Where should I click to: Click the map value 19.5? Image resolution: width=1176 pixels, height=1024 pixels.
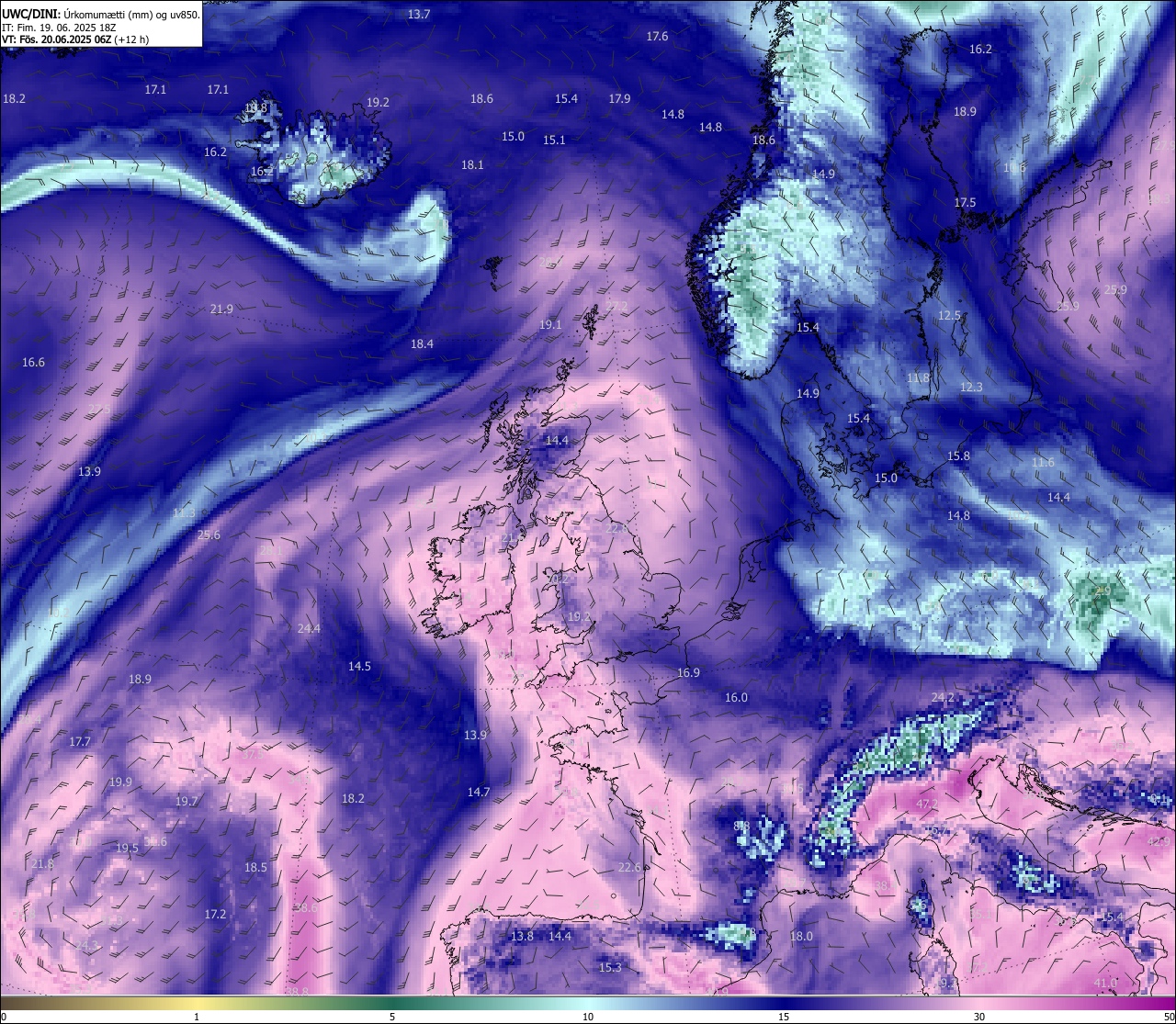pyautogui.click(x=127, y=849)
